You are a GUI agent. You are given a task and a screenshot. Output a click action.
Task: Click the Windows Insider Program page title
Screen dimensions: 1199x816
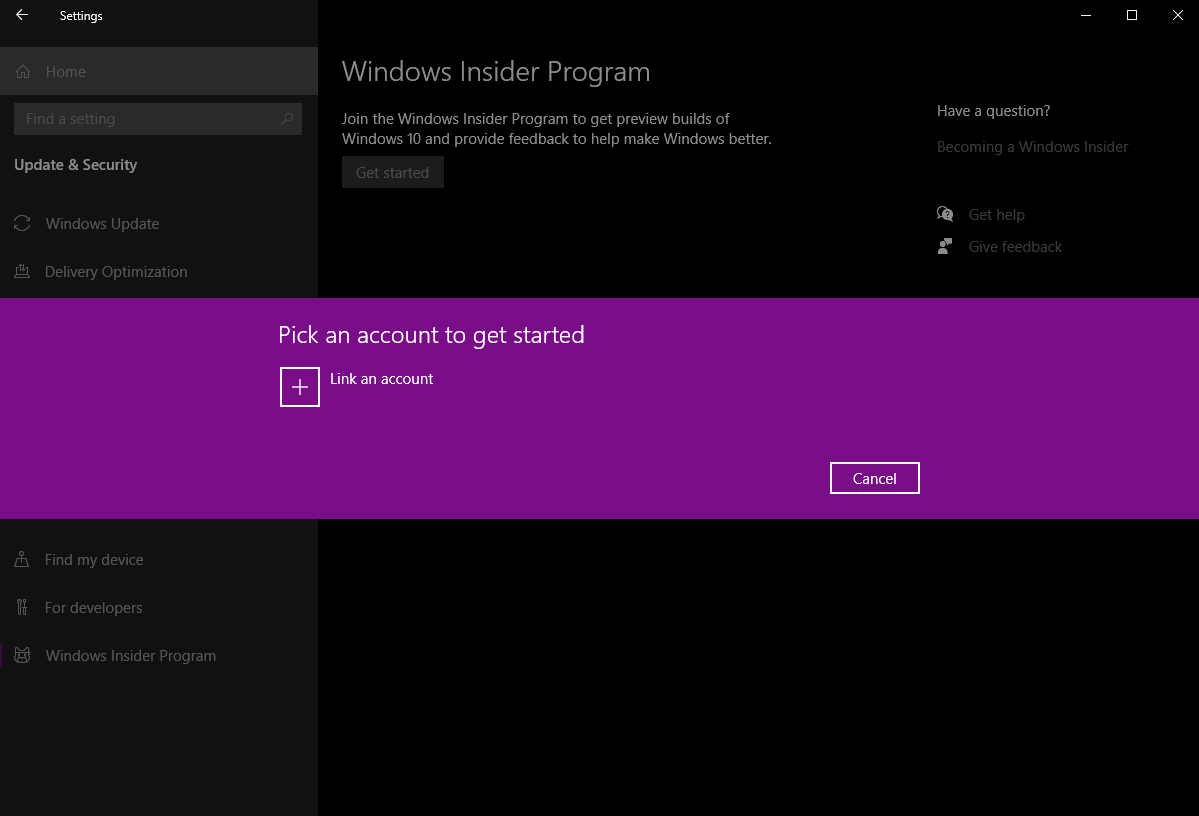pyautogui.click(x=496, y=71)
